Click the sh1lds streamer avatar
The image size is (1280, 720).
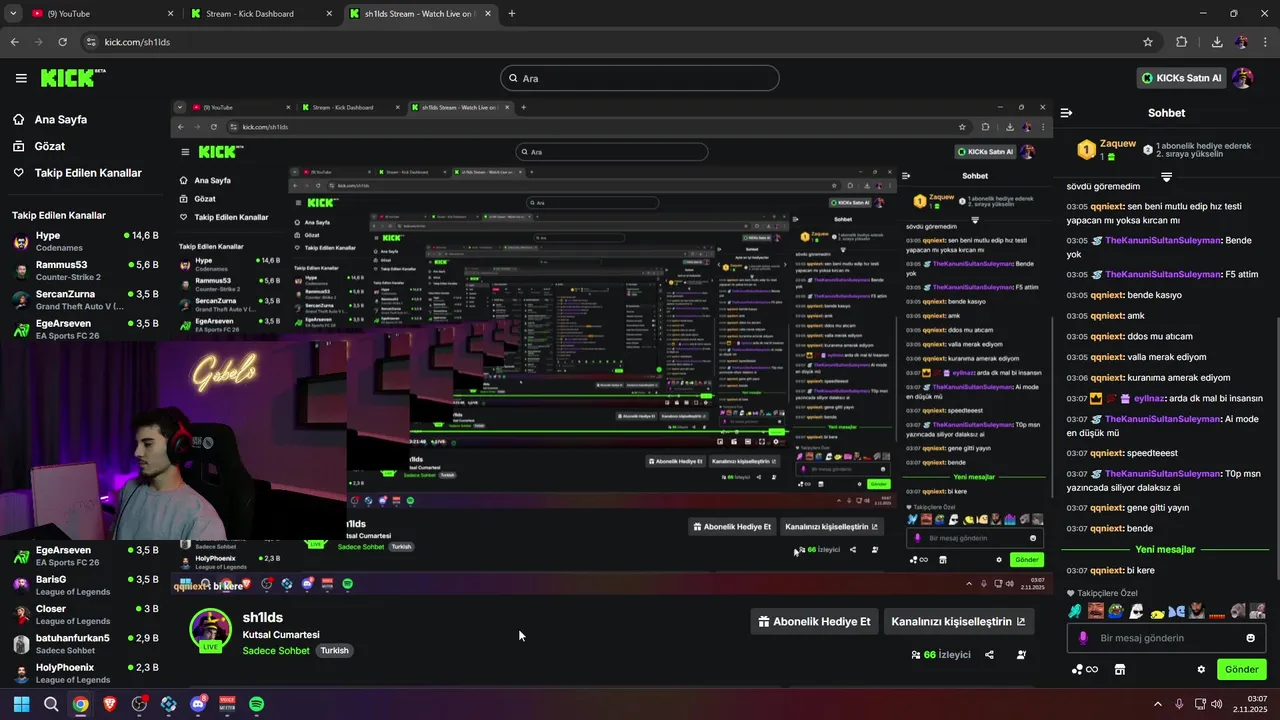point(211,629)
